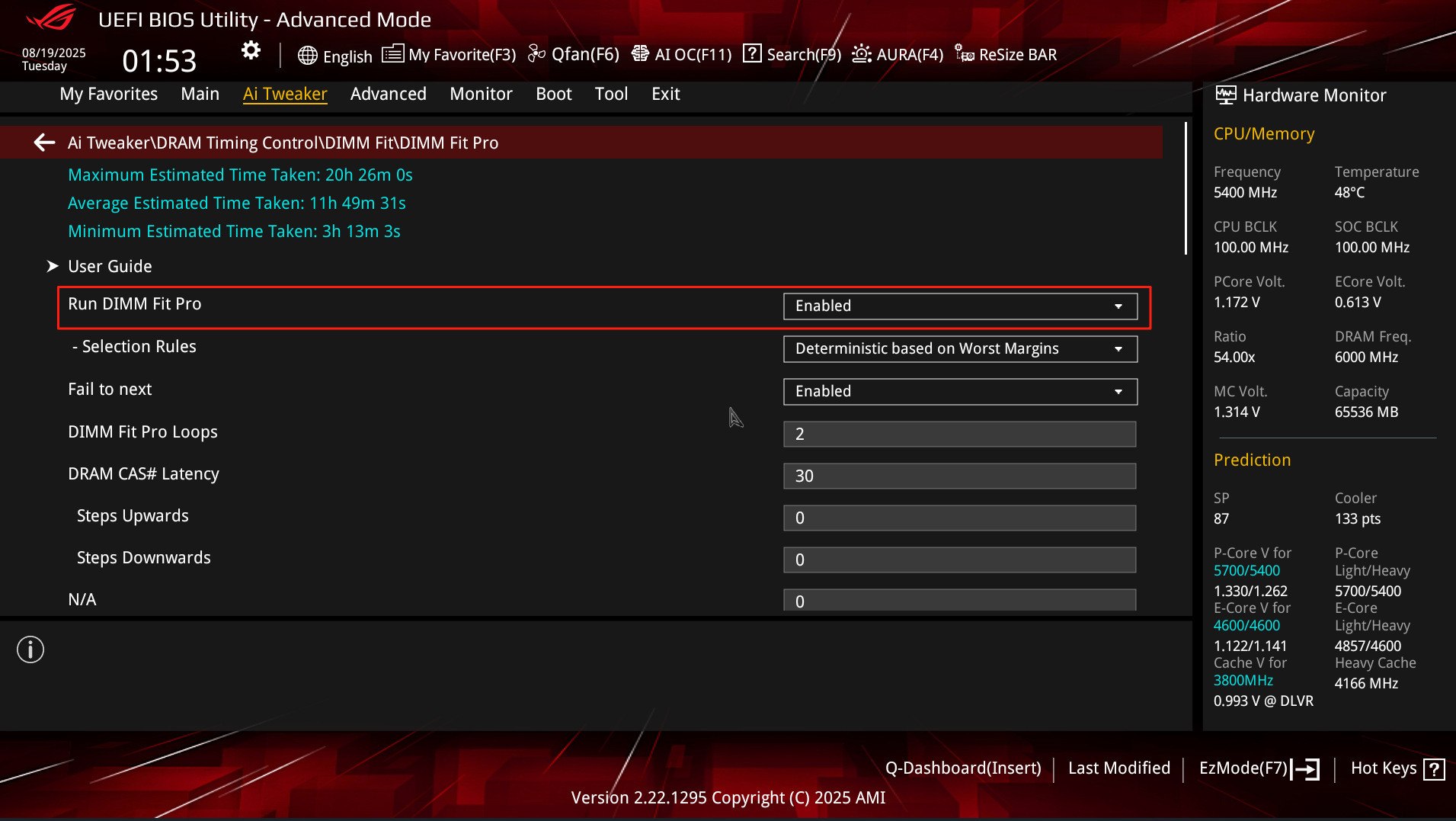This screenshot has height=821, width=1456.
Task: Expand the User Guide submenu
Action: tap(110, 266)
